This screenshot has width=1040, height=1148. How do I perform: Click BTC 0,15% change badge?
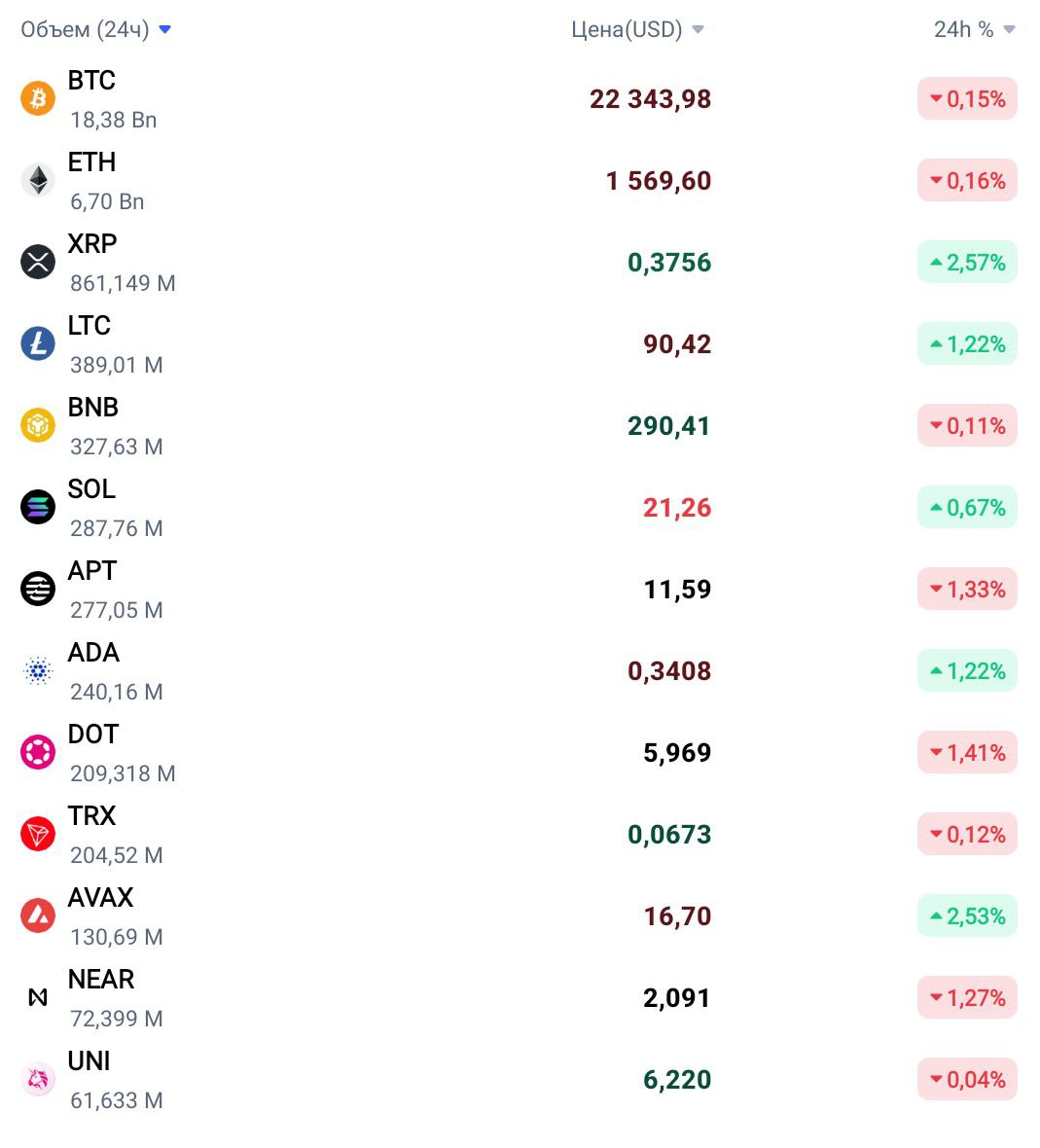click(968, 98)
